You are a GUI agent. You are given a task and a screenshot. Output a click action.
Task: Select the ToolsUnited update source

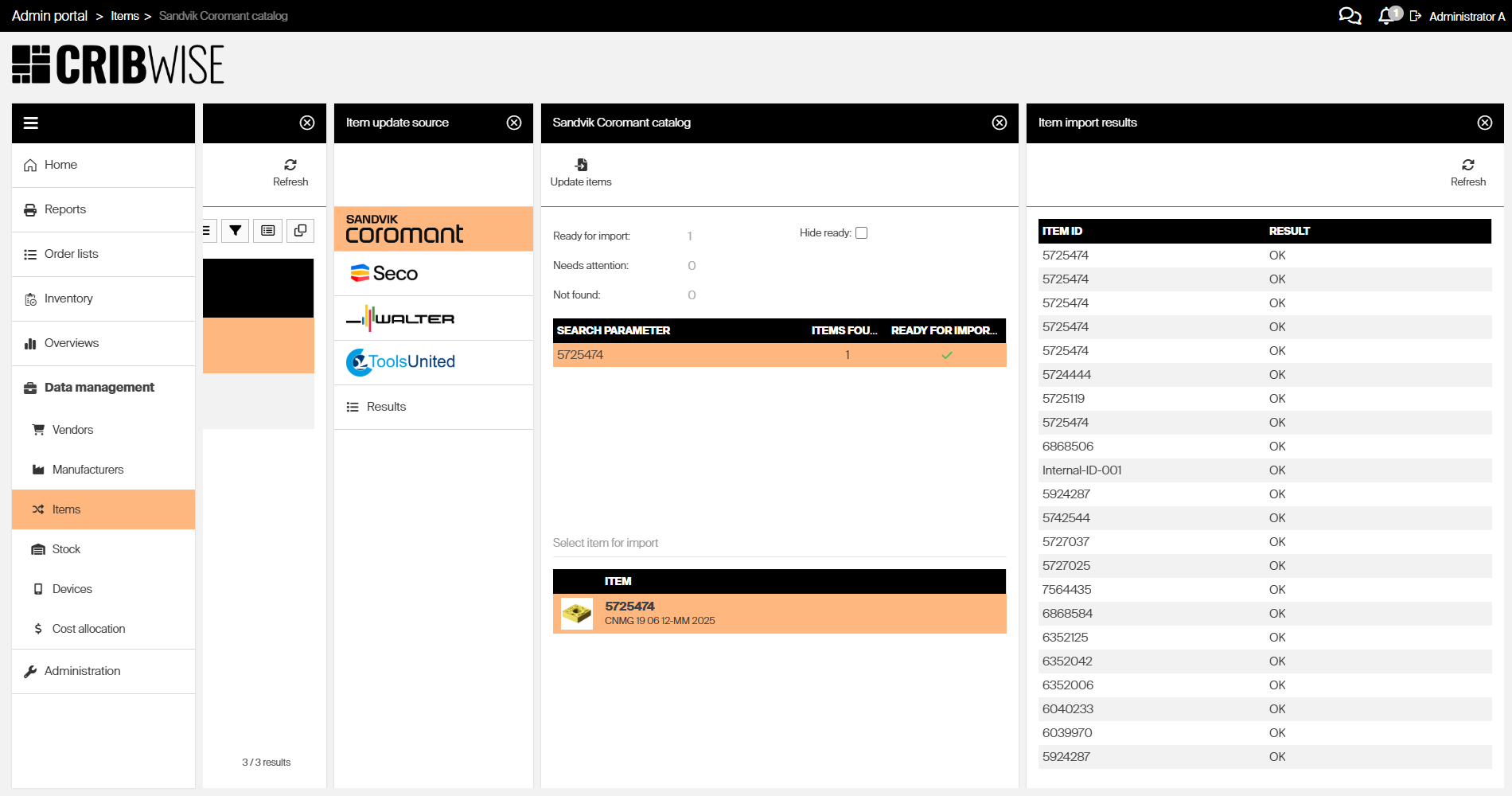(x=434, y=363)
